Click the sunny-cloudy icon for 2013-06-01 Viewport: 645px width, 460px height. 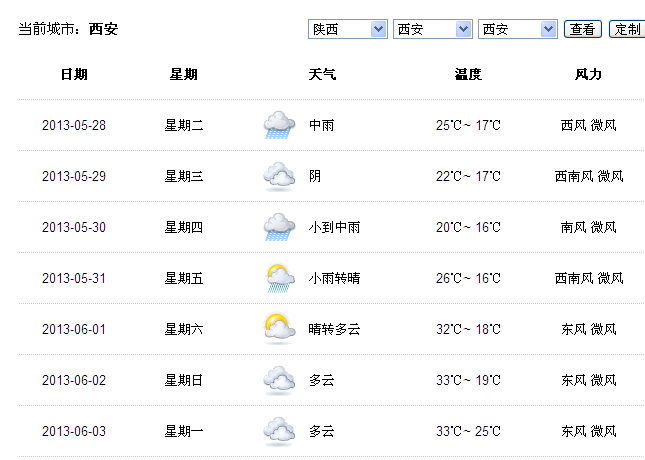coord(279,329)
